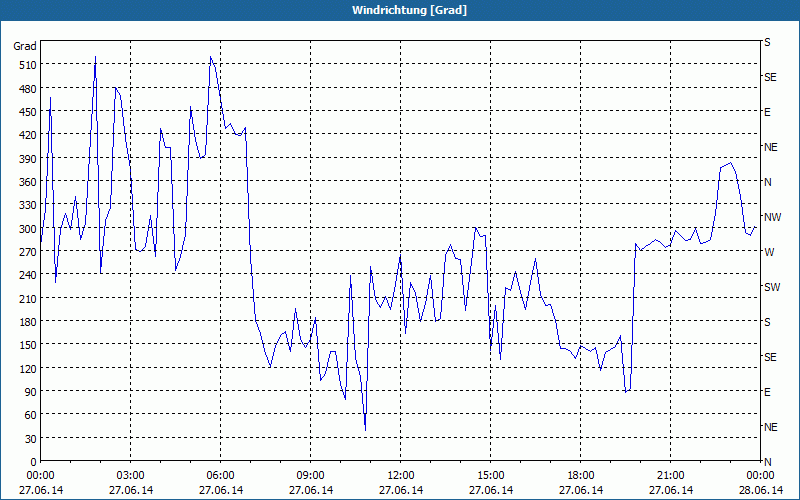Click the NW compass label on the right axis
Screen dimensions: 800x500
(x=772, y=217)
